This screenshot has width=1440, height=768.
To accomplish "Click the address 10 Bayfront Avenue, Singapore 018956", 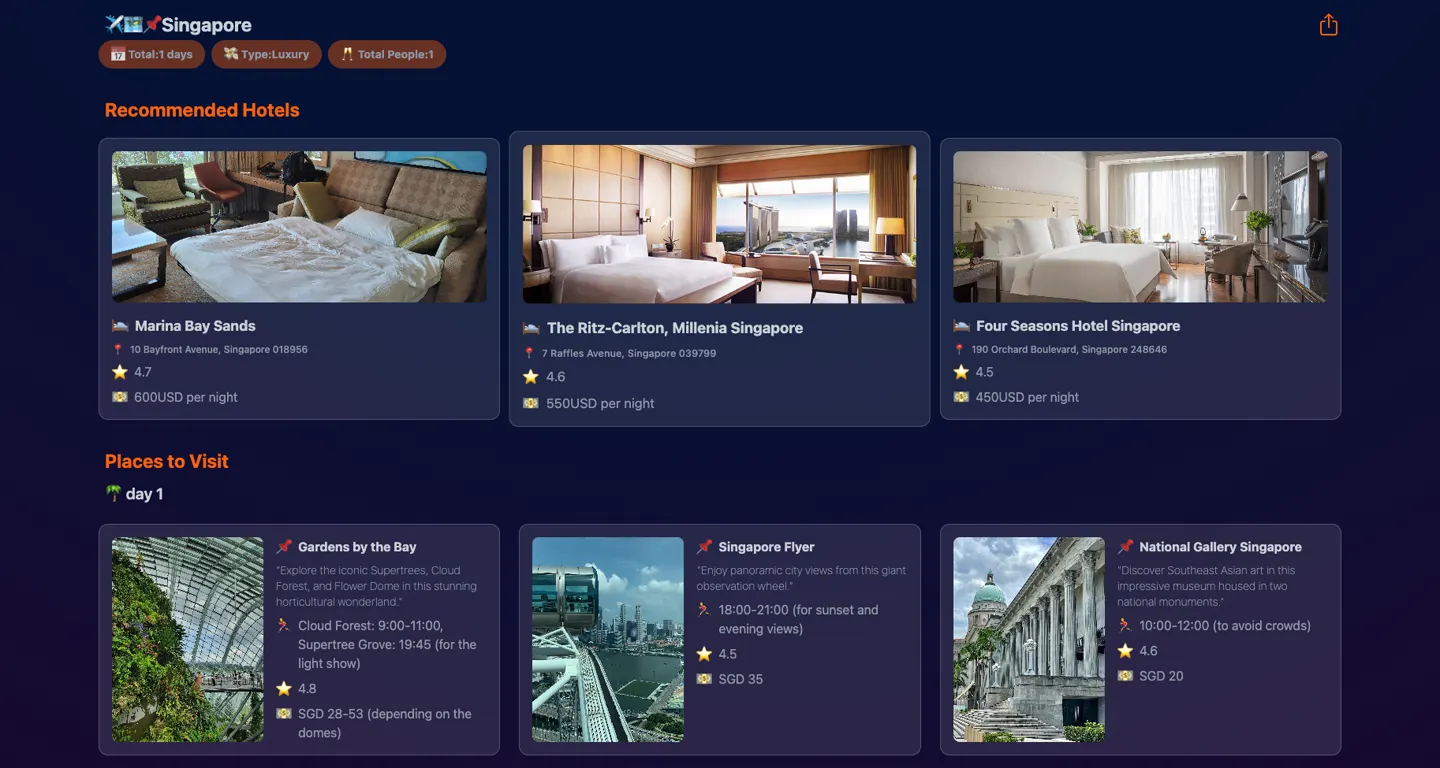I will [219, 350].
